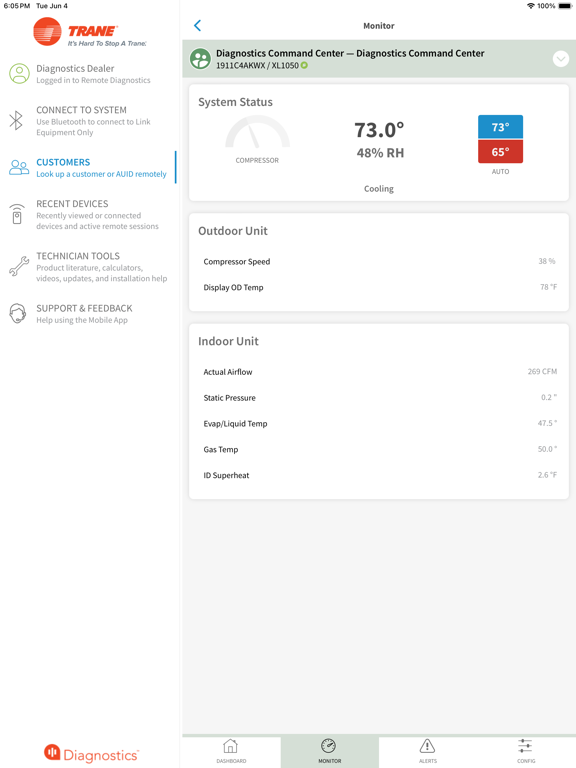
Task: Select the Display OD Temp row
Action: coord(379,288)
